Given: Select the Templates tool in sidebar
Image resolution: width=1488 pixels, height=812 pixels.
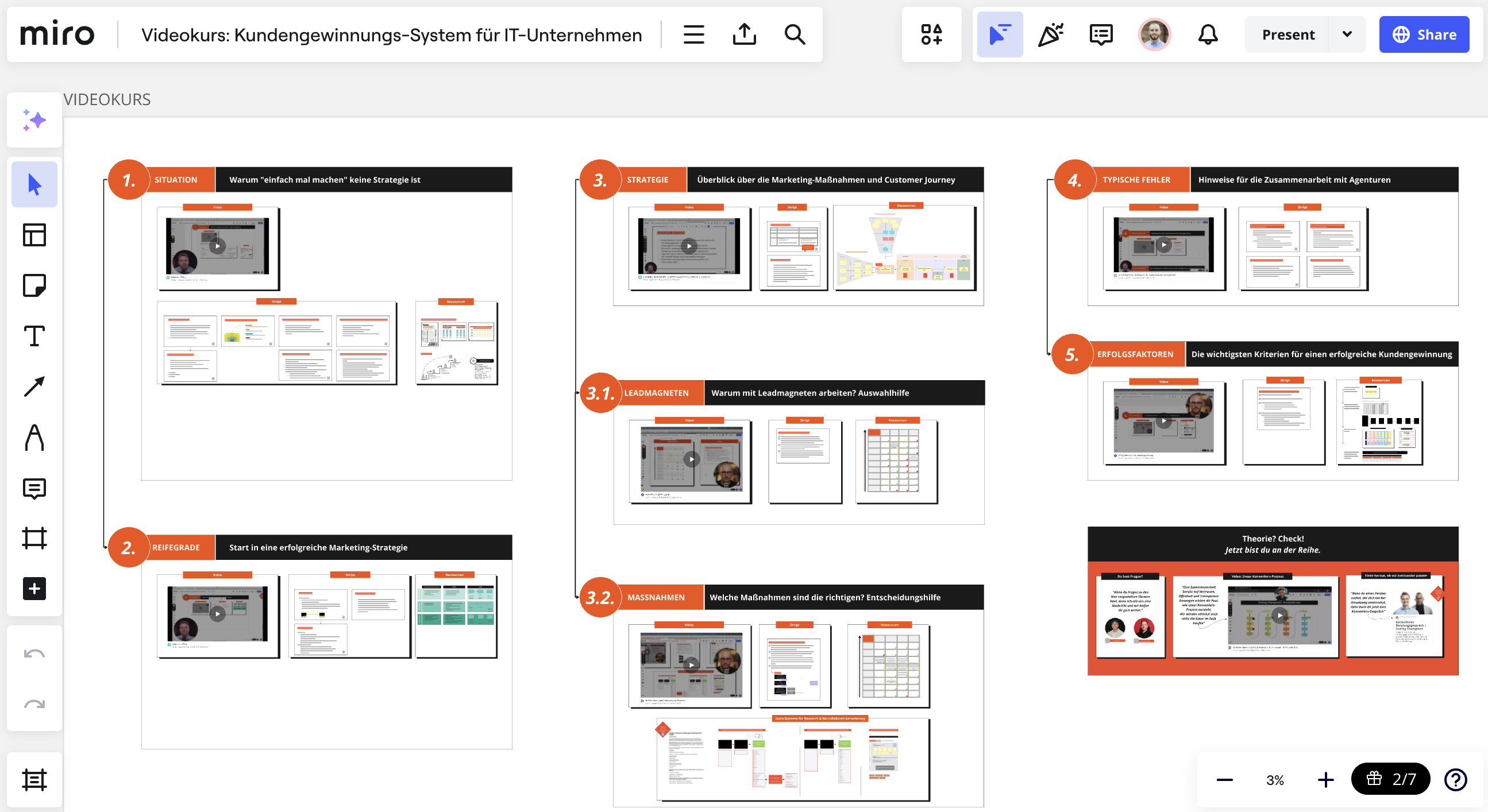Looking at the screenshot, I should point(34,235).
